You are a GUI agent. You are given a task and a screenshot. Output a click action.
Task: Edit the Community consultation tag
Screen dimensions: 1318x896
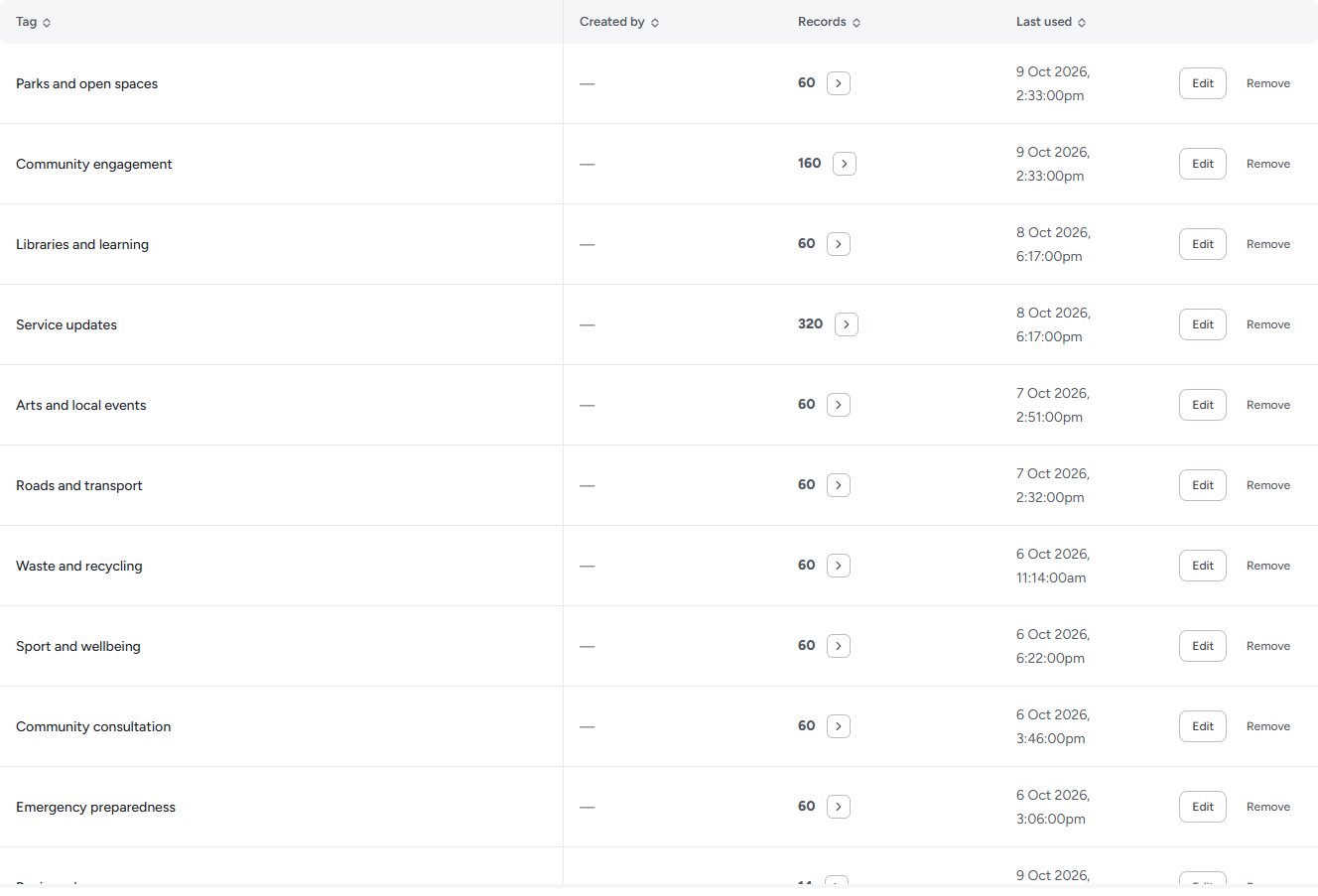[x=1203, y=726]
